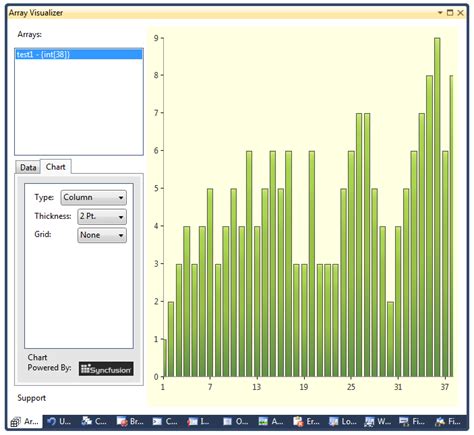The image size is (474, 435).
Task: Click the x-axis label 19
Action: 304,387
